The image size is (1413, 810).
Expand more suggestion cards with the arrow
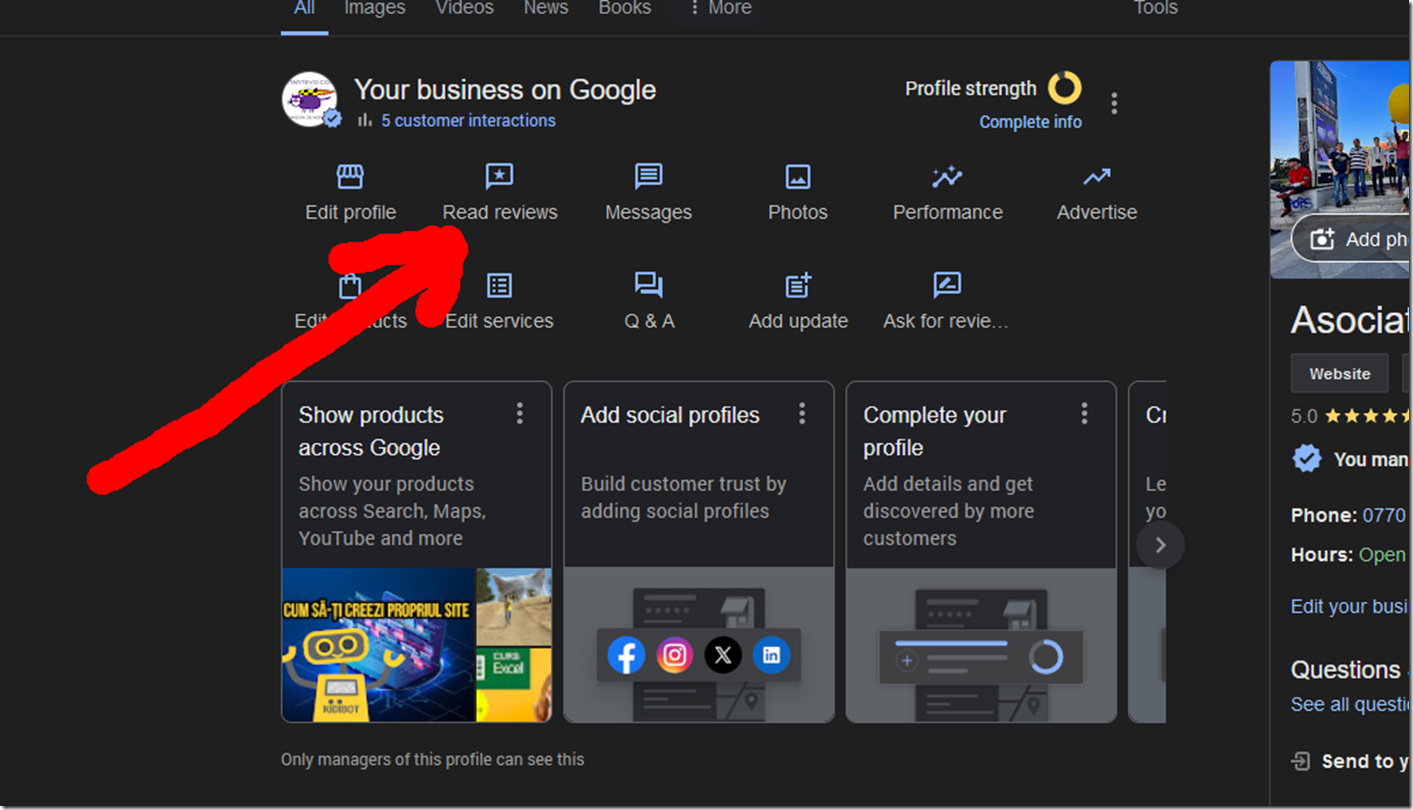click(1159, 544)
